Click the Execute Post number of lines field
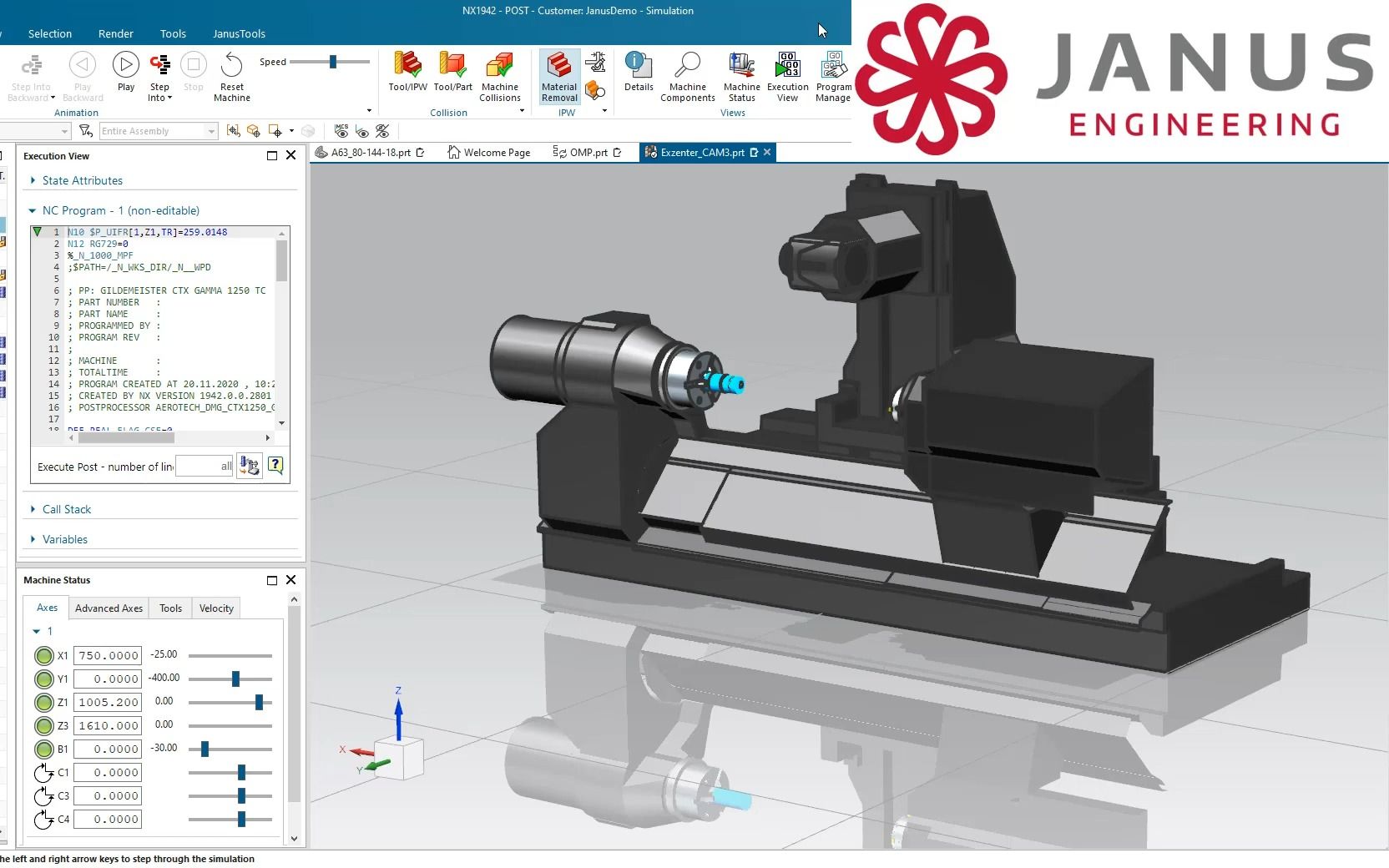Viewport: 1389px width, 868px height. pyautogui.click(x=205, y=467)
